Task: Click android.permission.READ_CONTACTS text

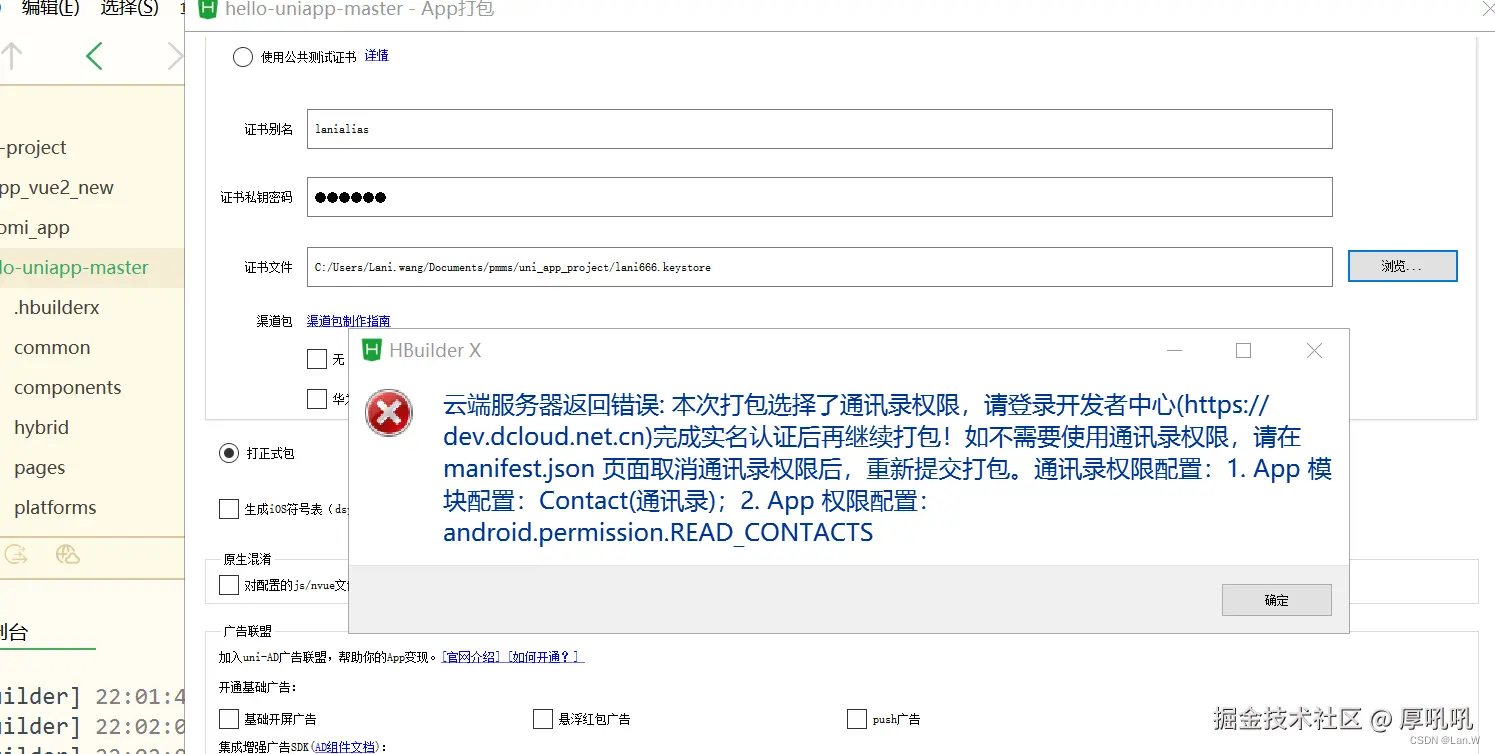Action: [x=658, y=532]
